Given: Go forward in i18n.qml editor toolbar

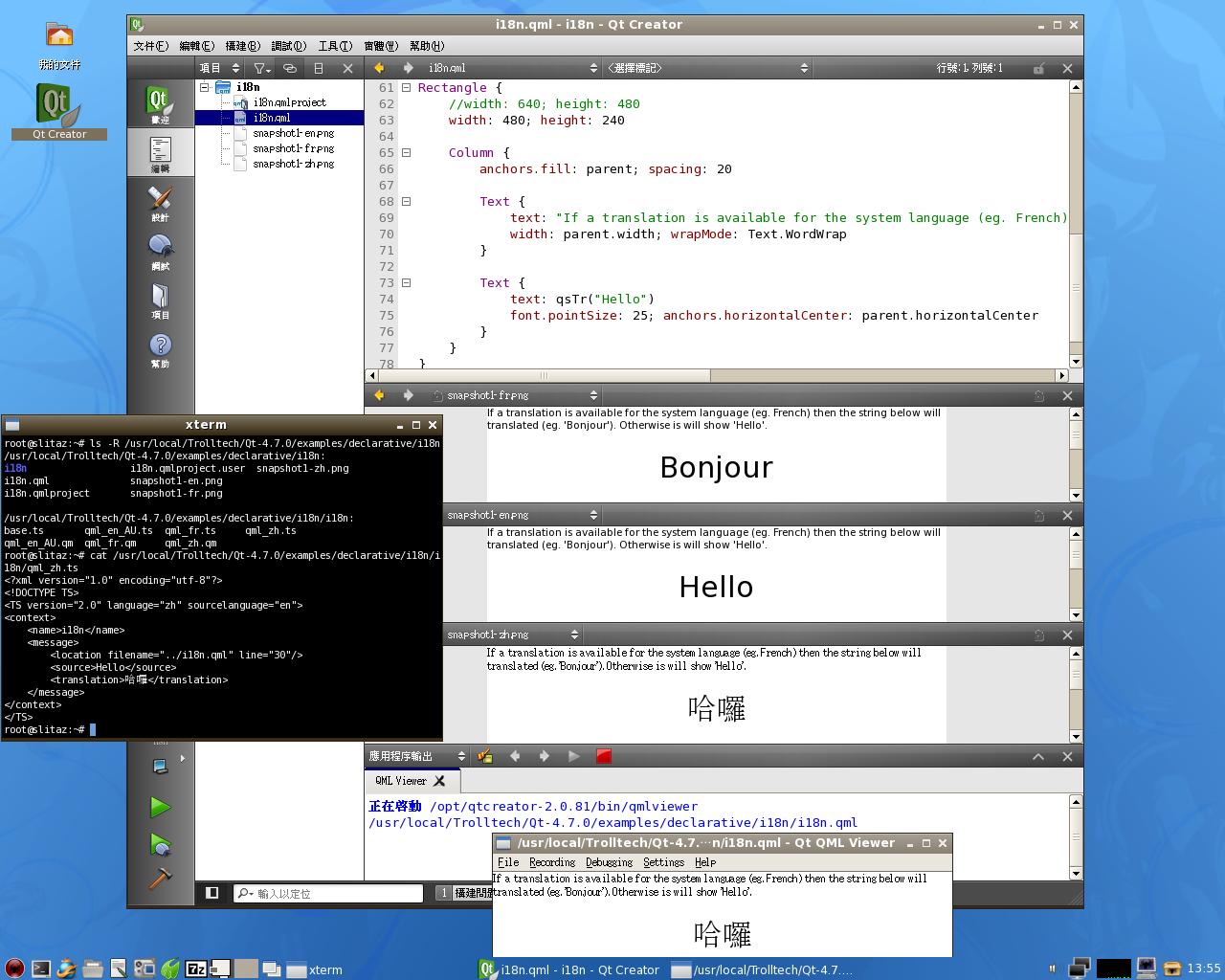Looking at the screenshot, I should pos(408,68).
